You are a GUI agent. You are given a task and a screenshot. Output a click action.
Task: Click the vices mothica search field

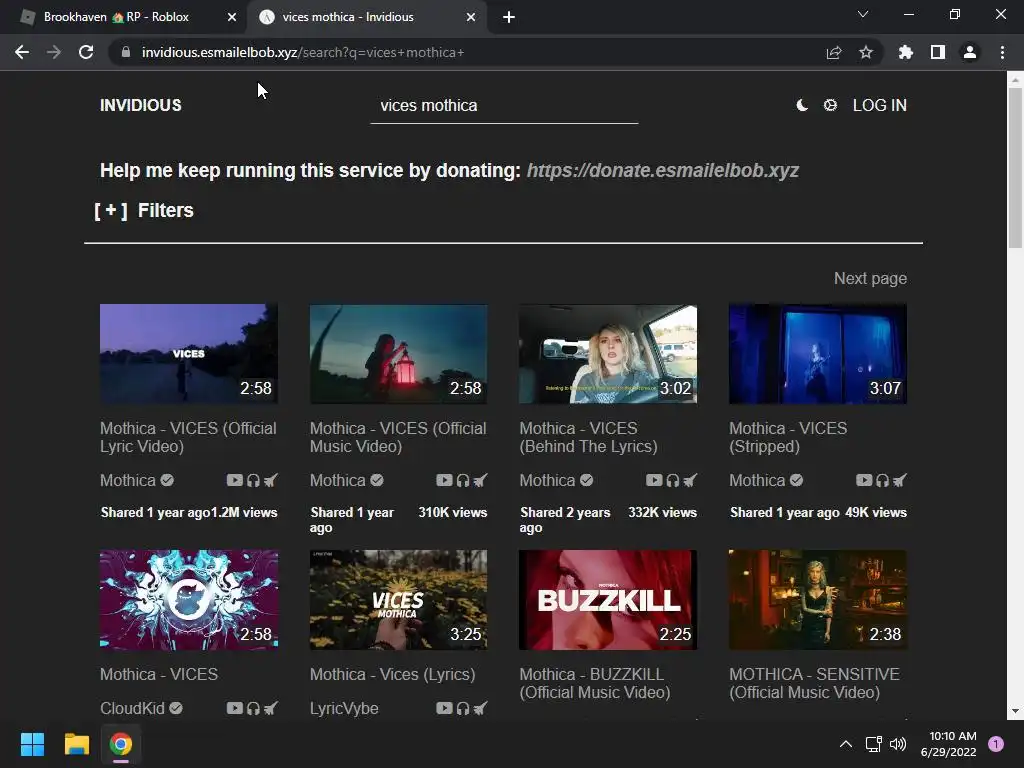(504, 106)
